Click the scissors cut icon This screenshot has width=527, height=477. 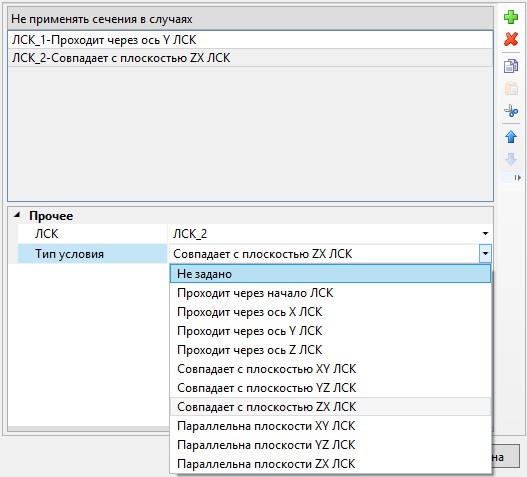(511, 111)
